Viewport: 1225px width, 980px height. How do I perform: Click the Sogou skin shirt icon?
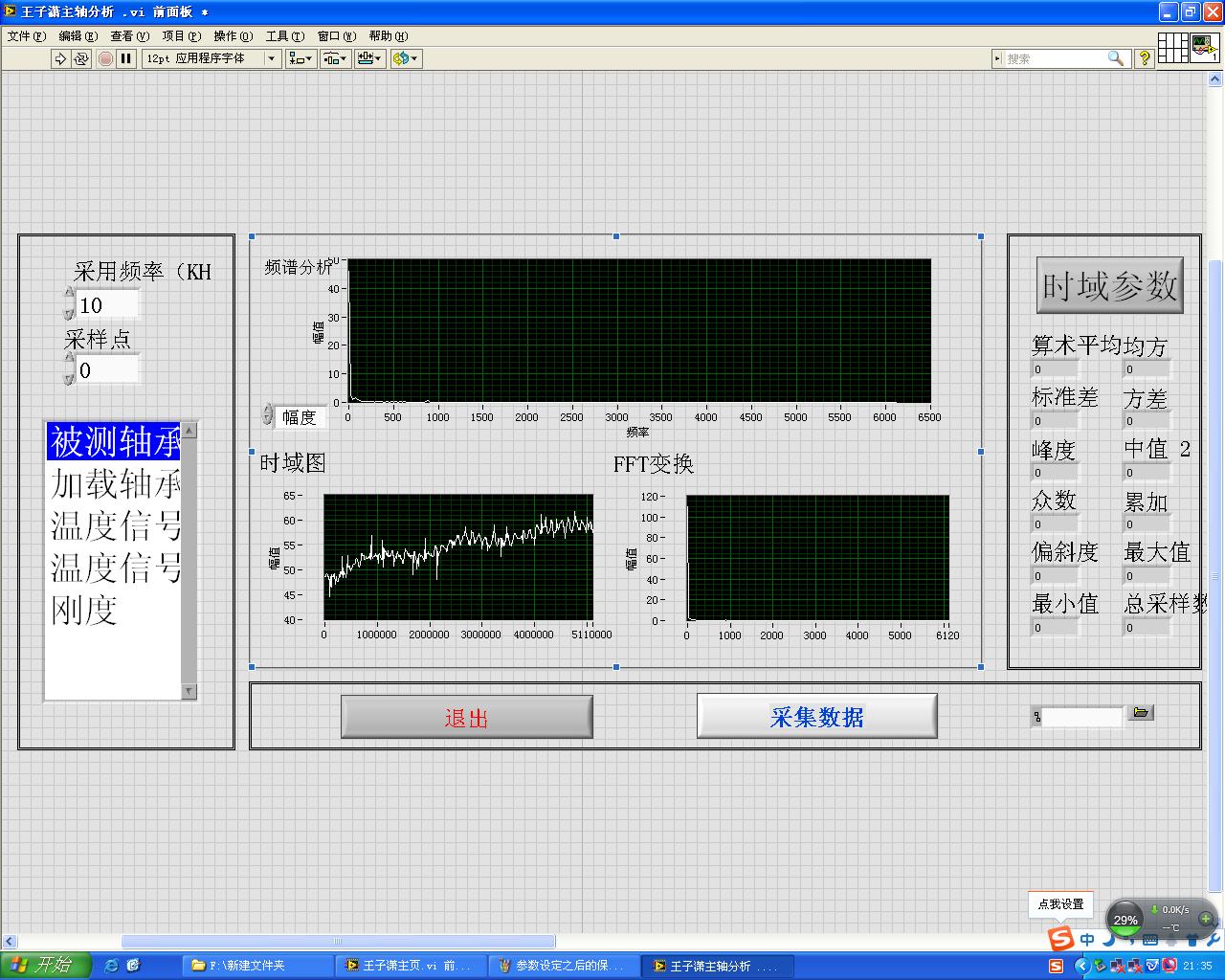pos(1192,940)
